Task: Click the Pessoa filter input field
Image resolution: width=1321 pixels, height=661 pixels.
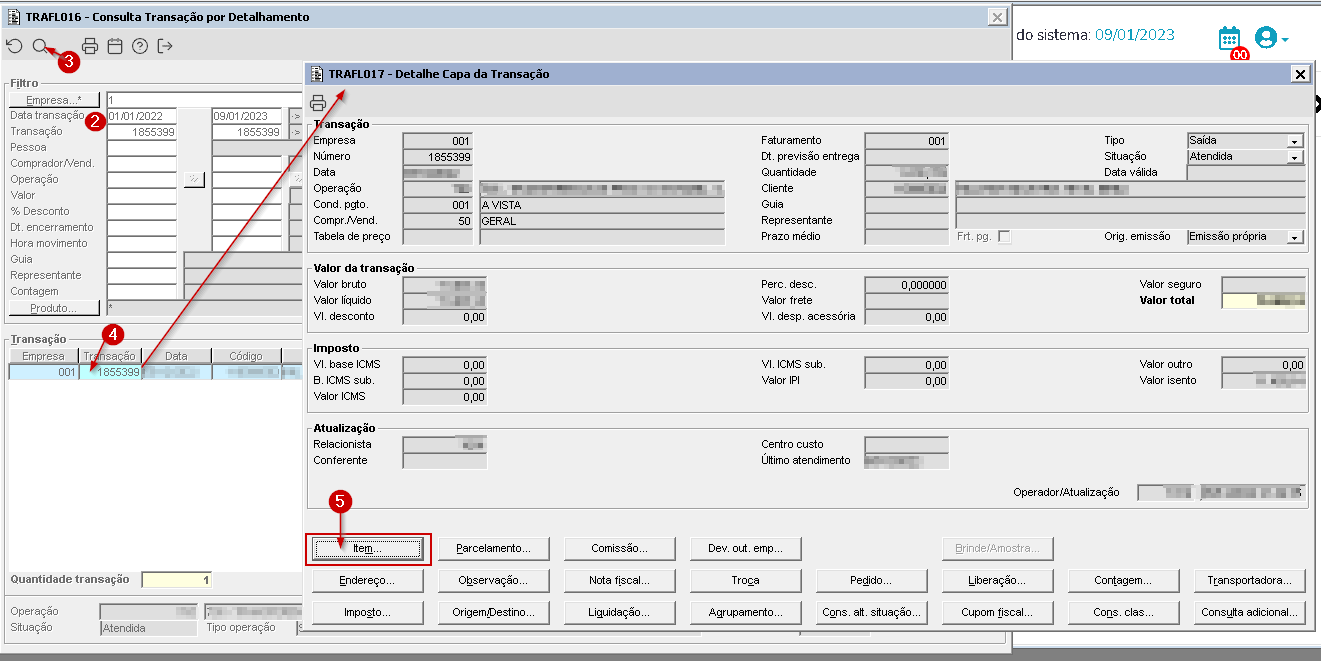Action: coord(142,148)
